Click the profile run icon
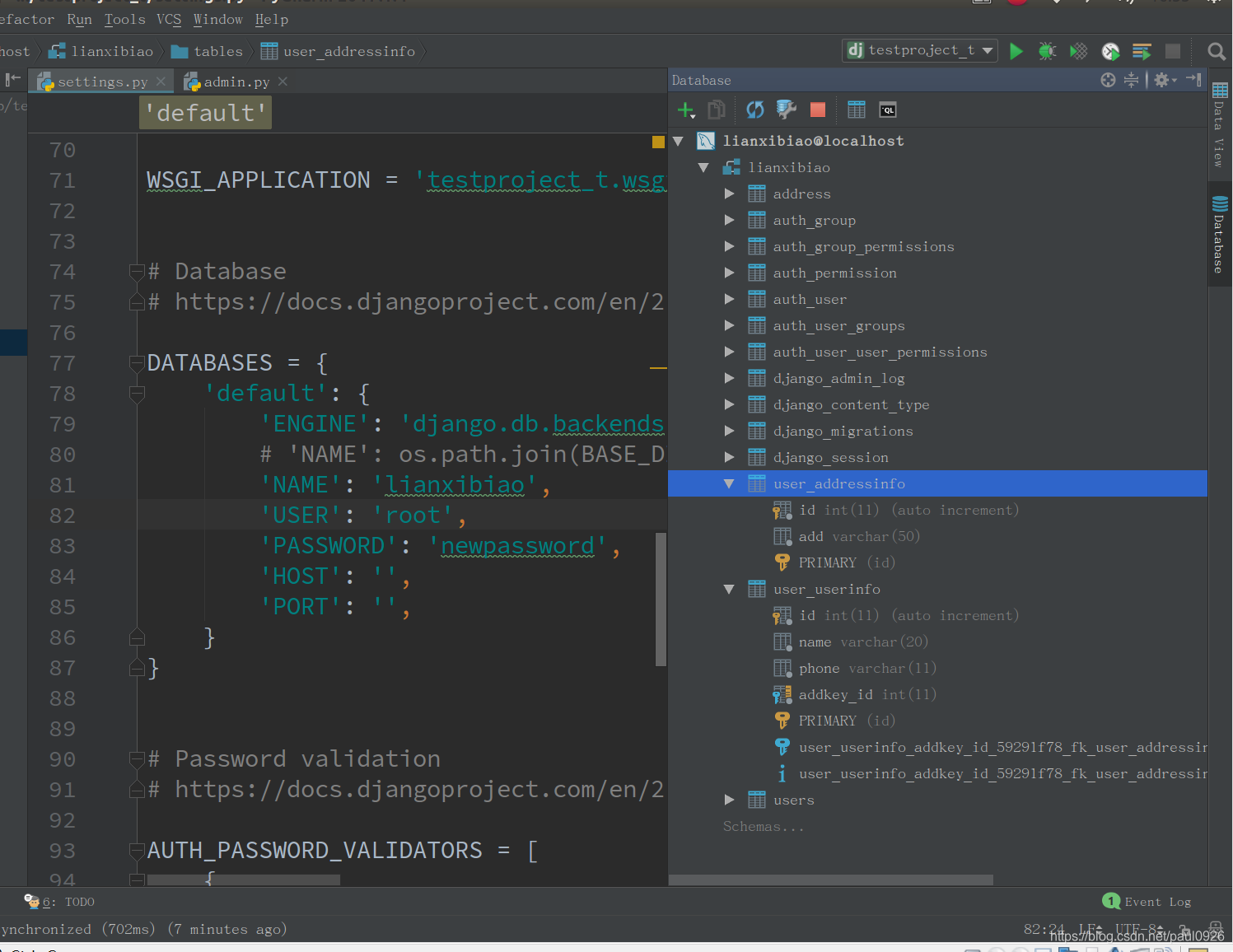 [1110, 51]
